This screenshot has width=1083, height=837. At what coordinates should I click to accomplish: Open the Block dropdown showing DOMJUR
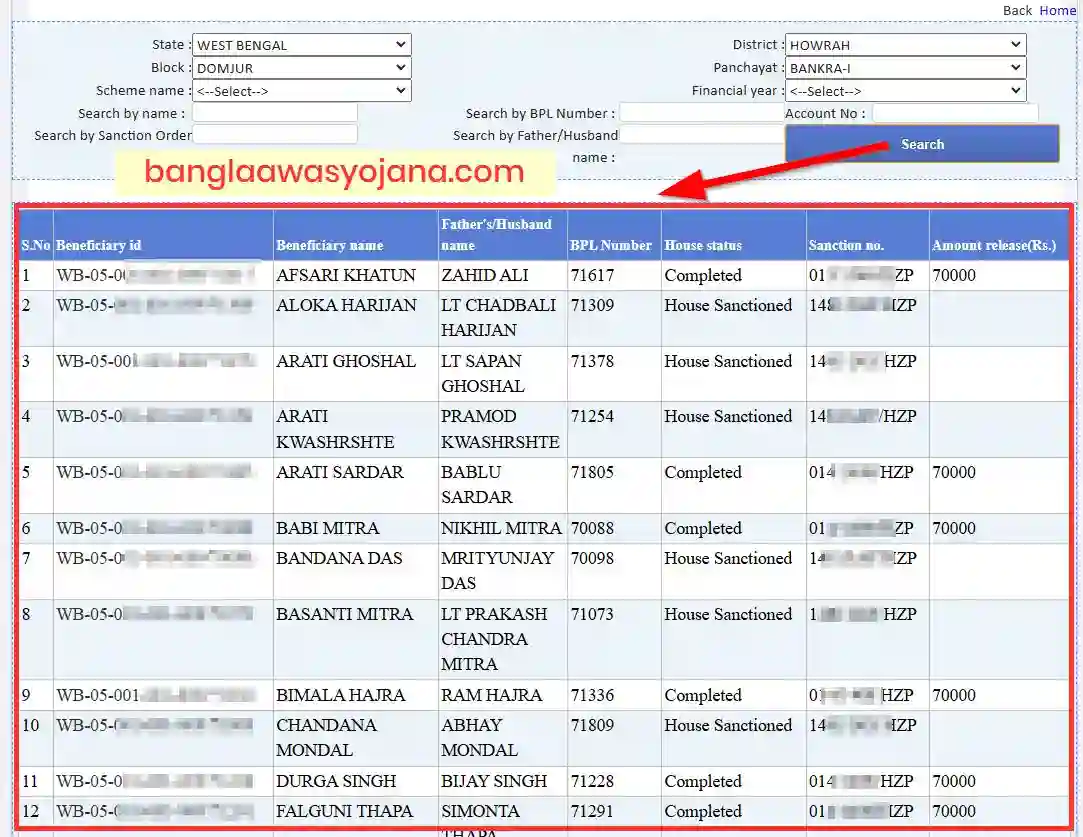coord(301,67)
